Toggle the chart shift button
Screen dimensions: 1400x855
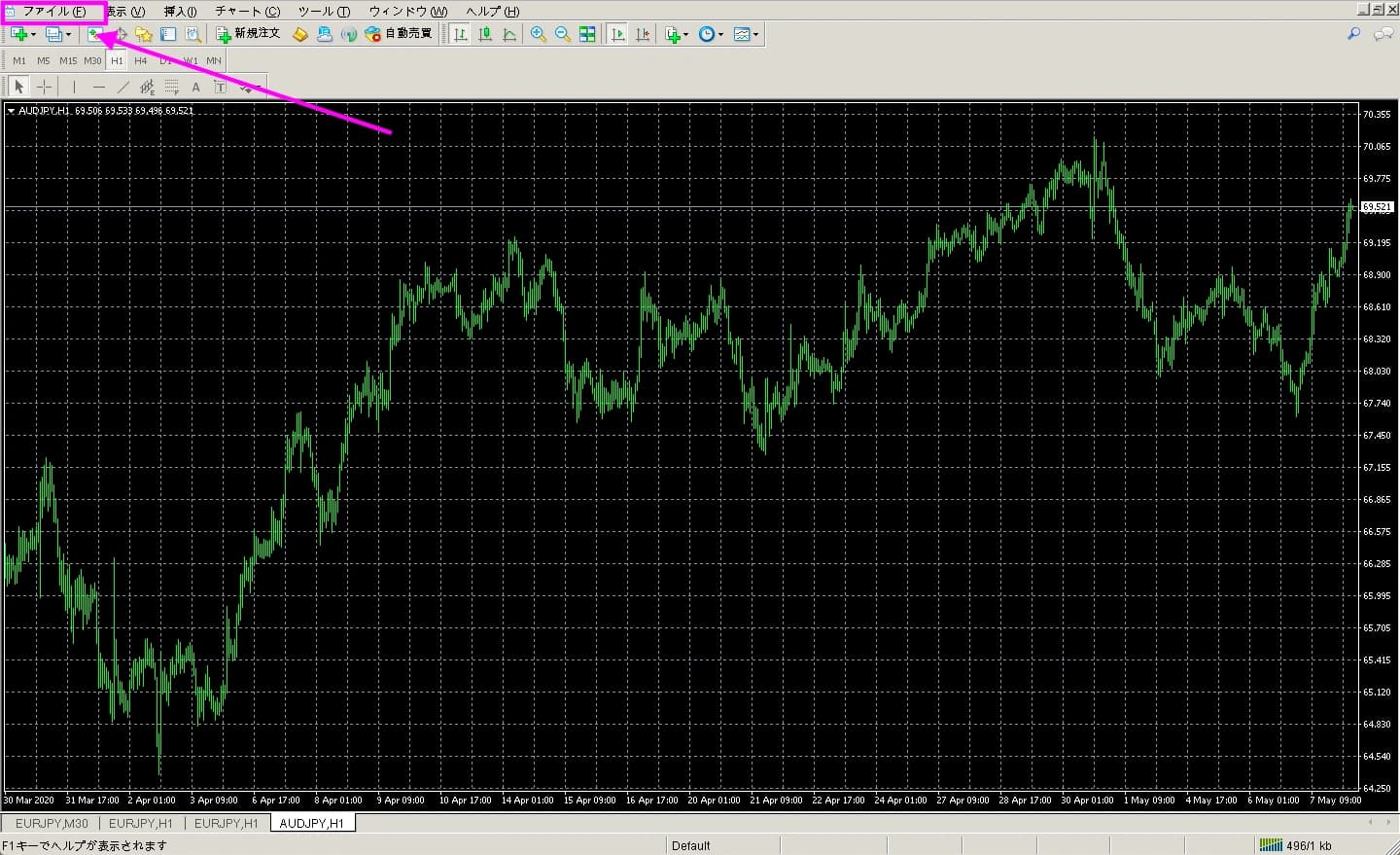(642, 34)
